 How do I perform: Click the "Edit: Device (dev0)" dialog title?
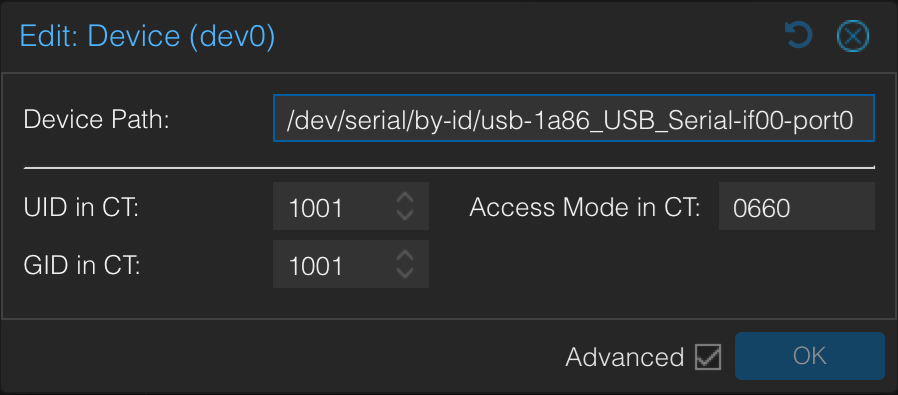[x=147, y=35]
